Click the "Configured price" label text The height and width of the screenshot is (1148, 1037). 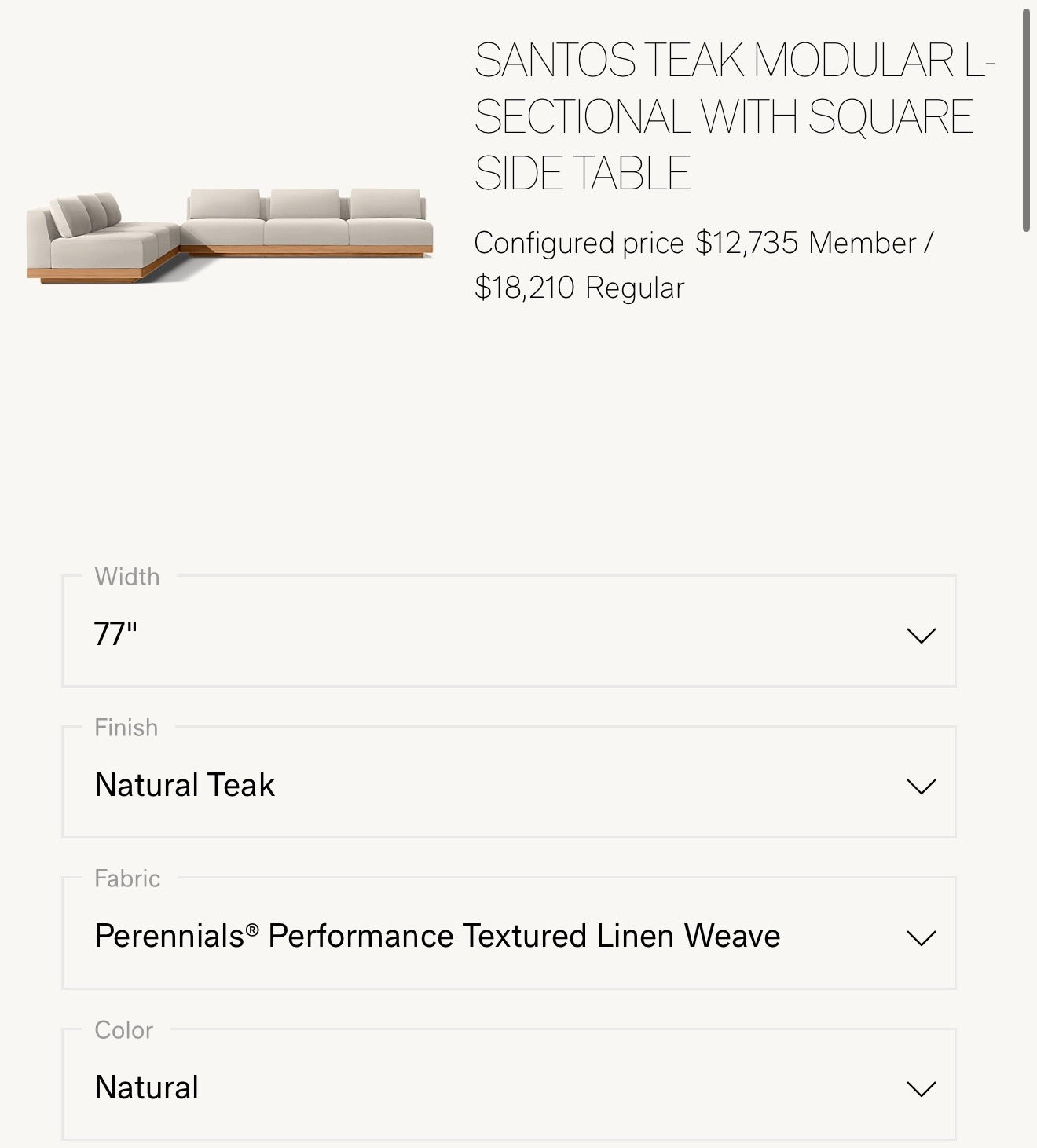pyautogui.click(x=578, y=244)
